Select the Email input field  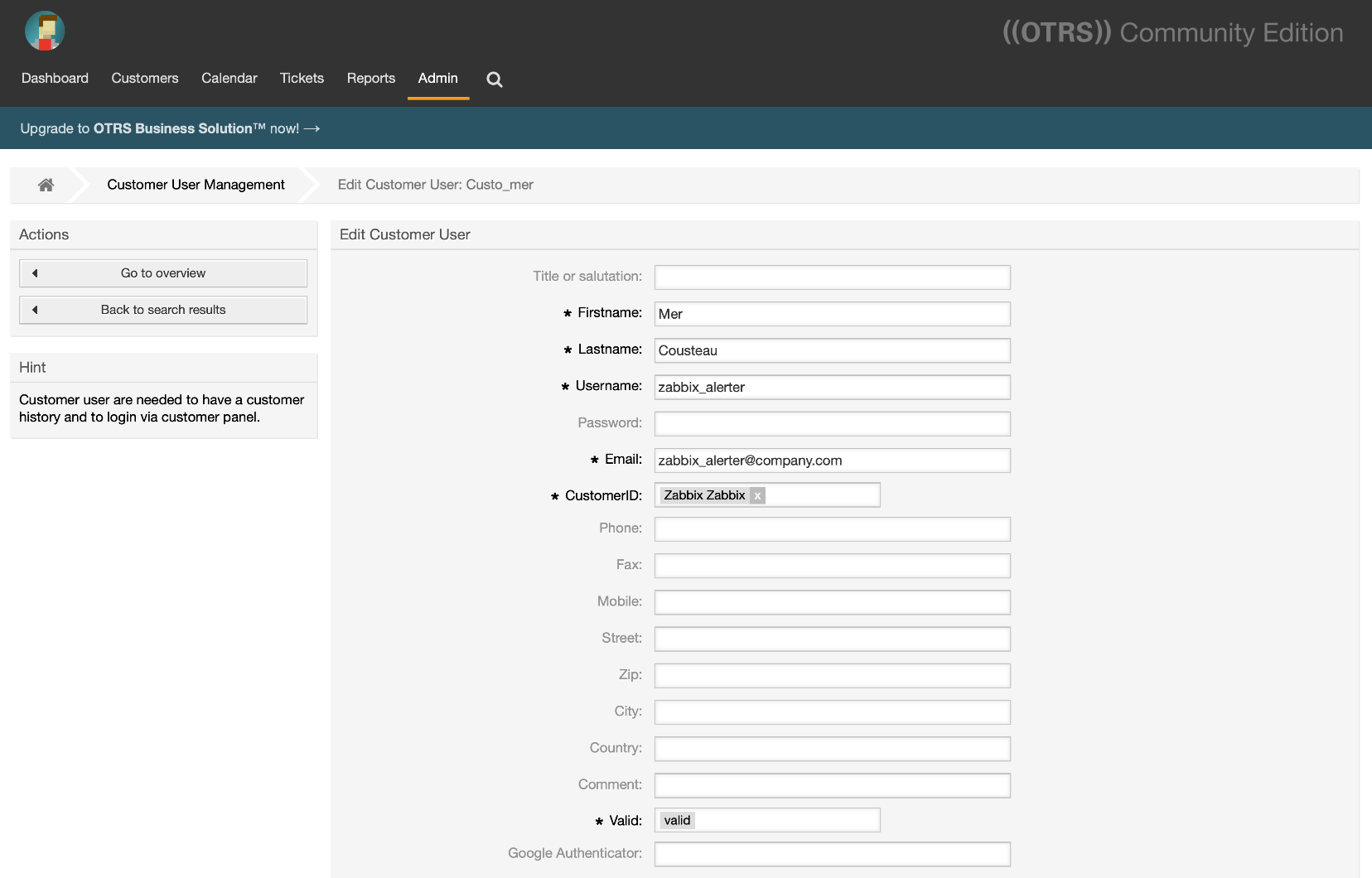(832, 461)
